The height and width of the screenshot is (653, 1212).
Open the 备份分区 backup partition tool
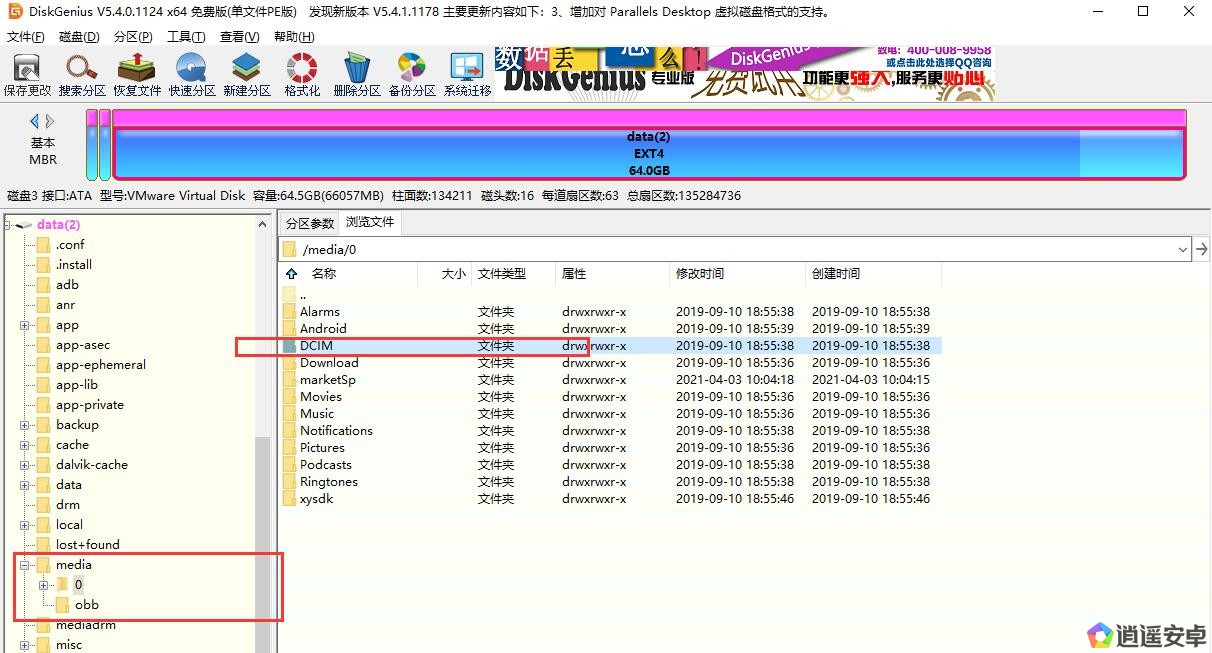click(x=412, y=75)
